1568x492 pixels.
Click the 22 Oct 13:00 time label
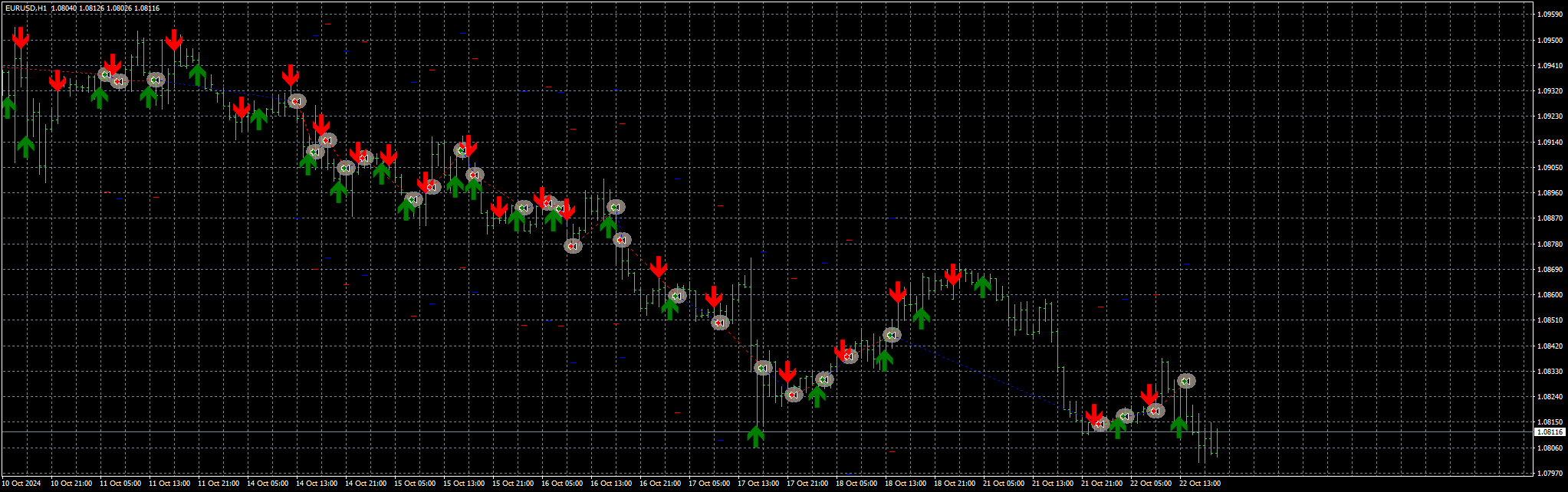click(1200, 484)
